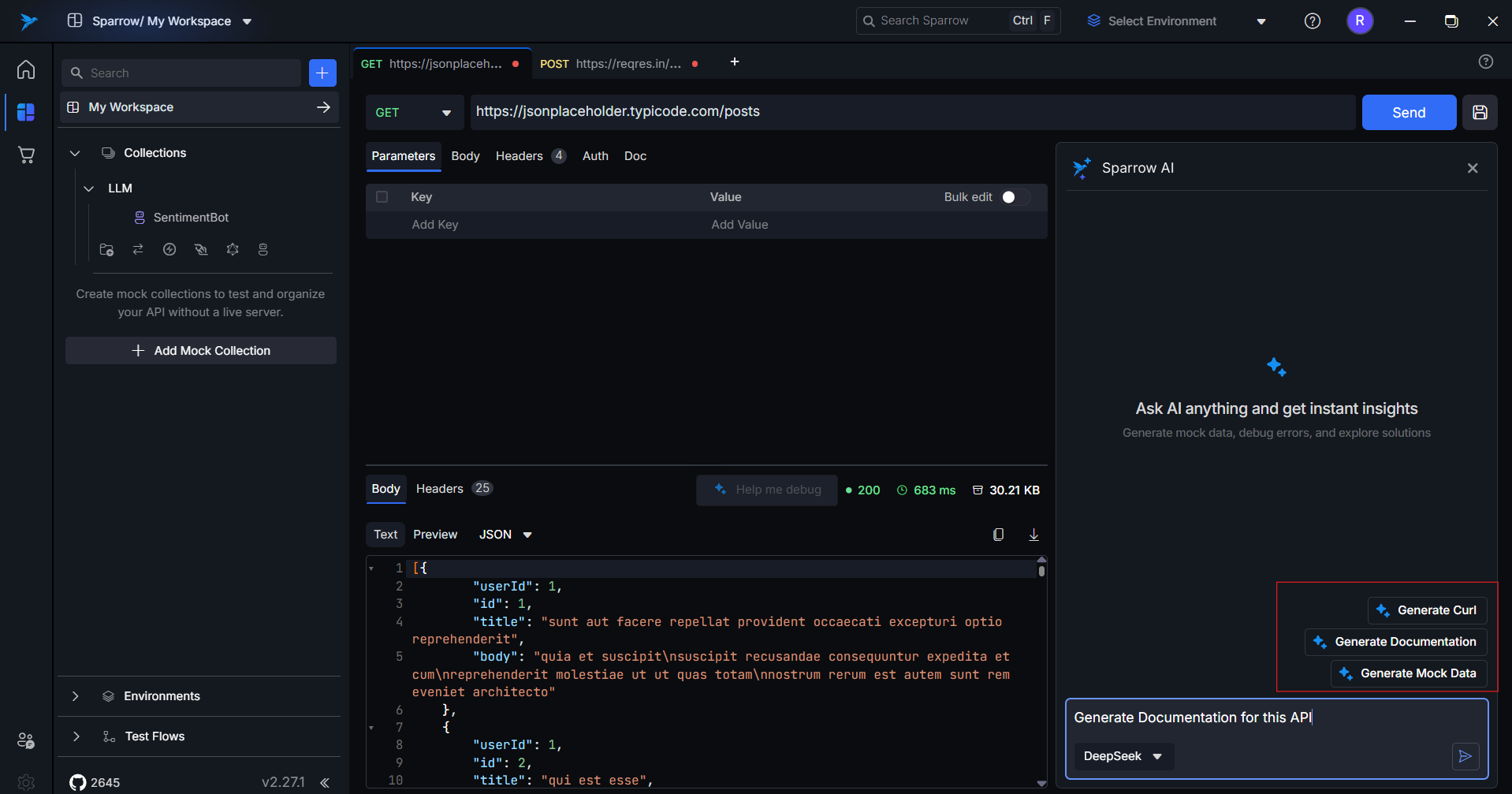The height and width of the screenshot is (794, 1512).
Task: Click the blue plus add button
Action: click(322, 73)
